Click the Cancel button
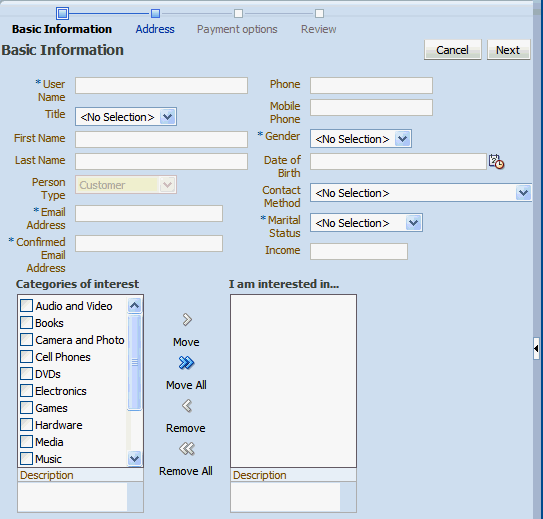Viewport: 543px width, 519px height. [453, 50]
